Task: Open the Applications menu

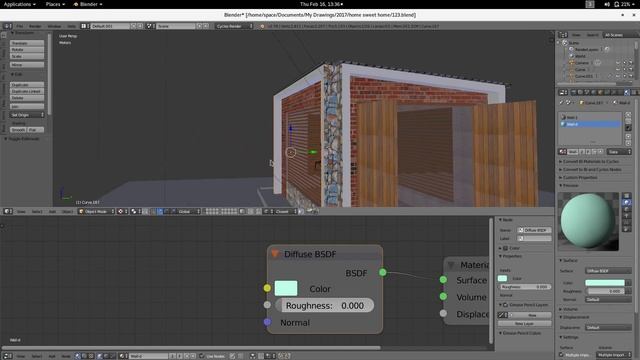Action: [x=20, y=4]
